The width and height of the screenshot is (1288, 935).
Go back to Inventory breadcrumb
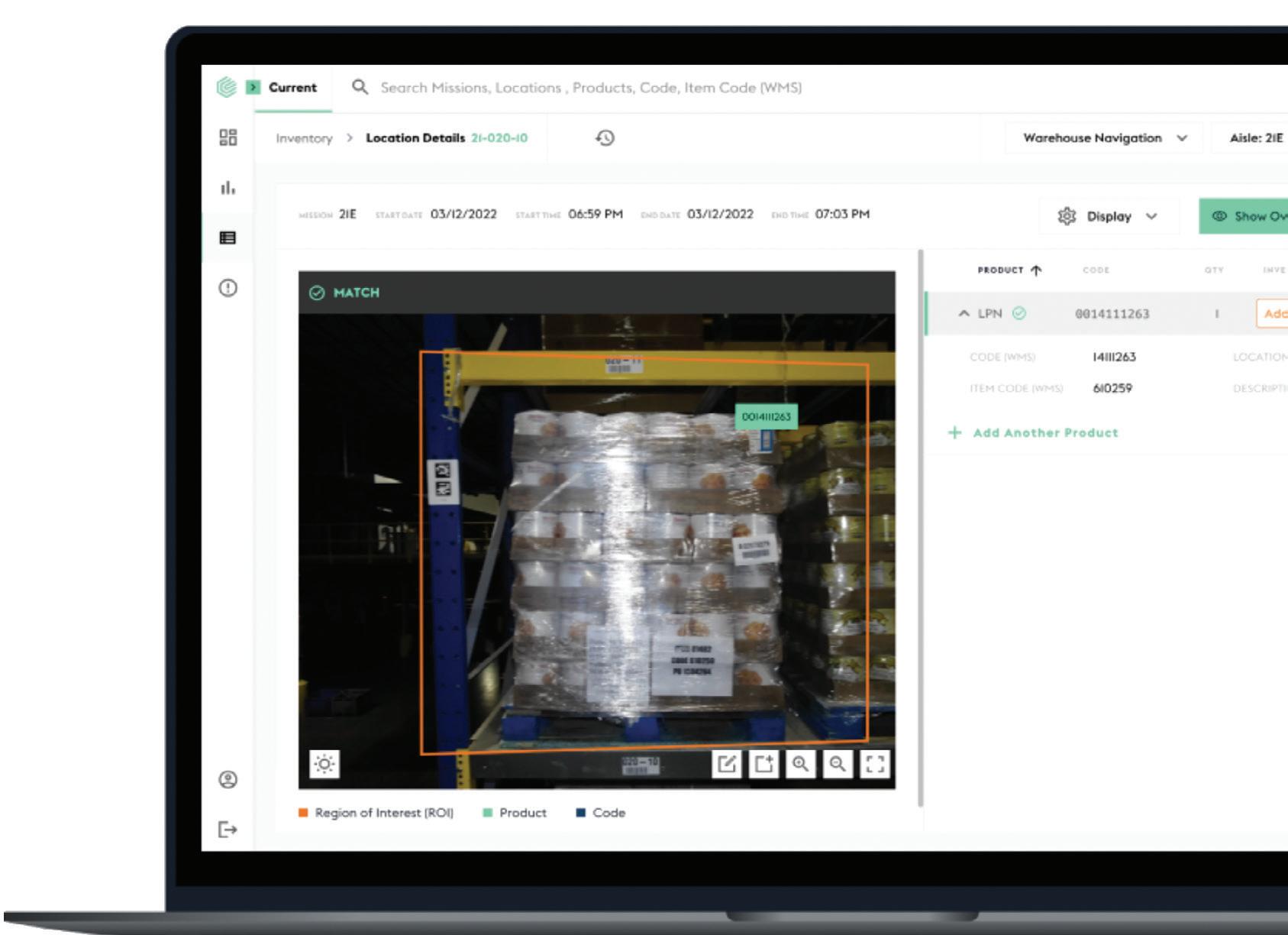(304, 138)
